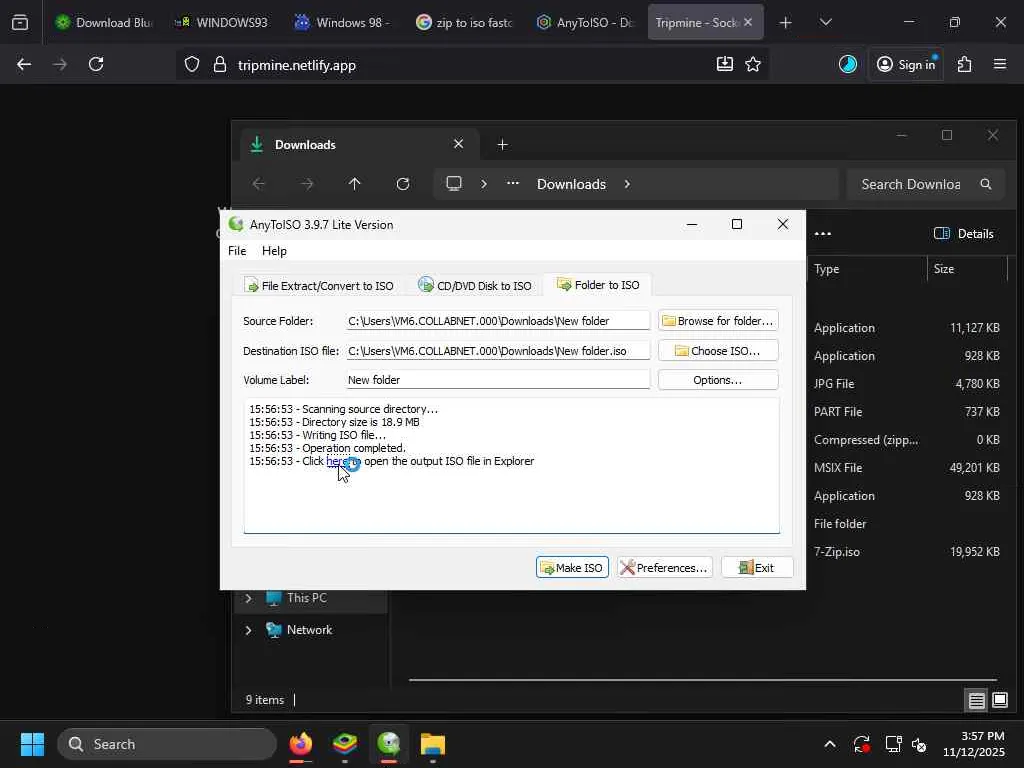Click the 'here' link to open output ISO
The image size is (1024, 768).
click(336, 461)
